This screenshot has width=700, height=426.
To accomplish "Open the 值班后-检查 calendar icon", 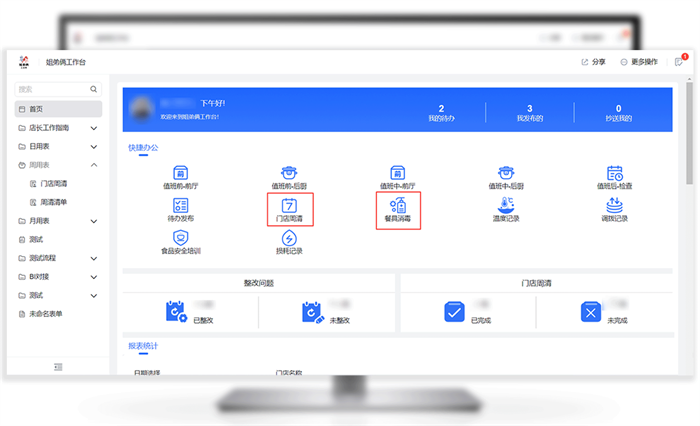I will tap(615, 173).
